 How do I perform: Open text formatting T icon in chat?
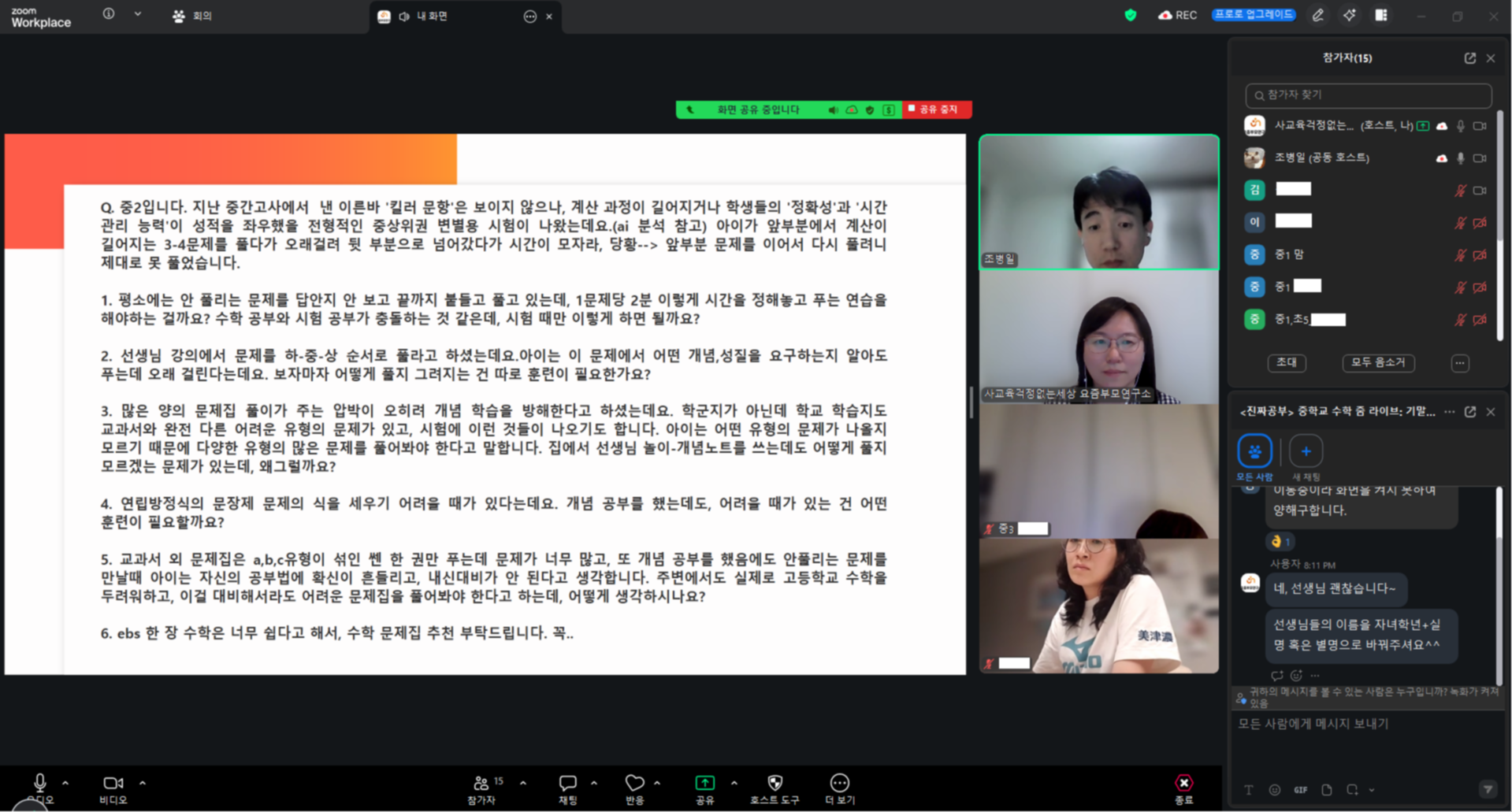1249,790
